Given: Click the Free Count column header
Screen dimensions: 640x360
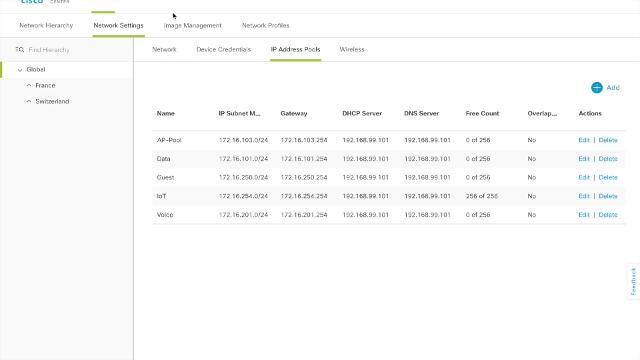Looking at the screenshot, I should coord(482,113).
